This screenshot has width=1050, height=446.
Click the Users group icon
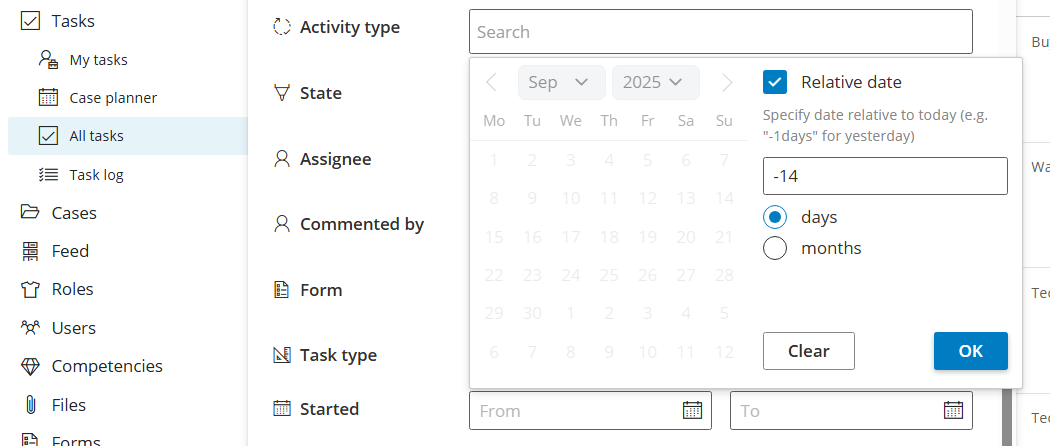(31, 328)
